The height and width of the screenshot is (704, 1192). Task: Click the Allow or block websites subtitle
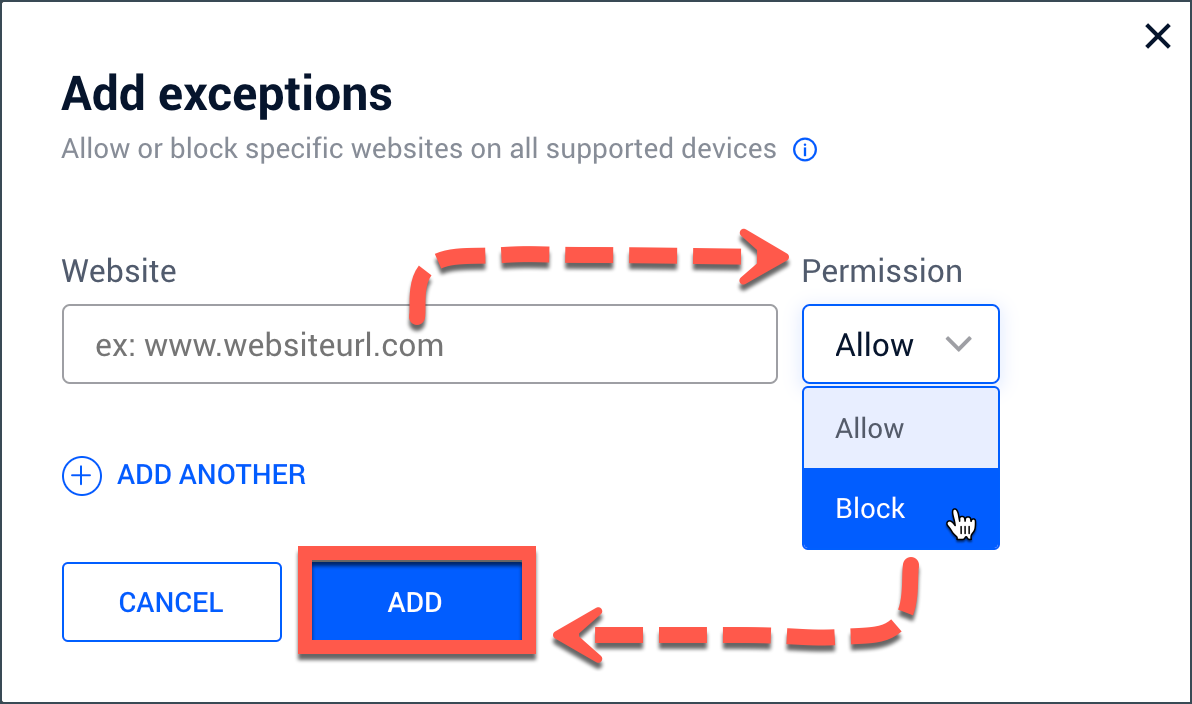point(419,149)
